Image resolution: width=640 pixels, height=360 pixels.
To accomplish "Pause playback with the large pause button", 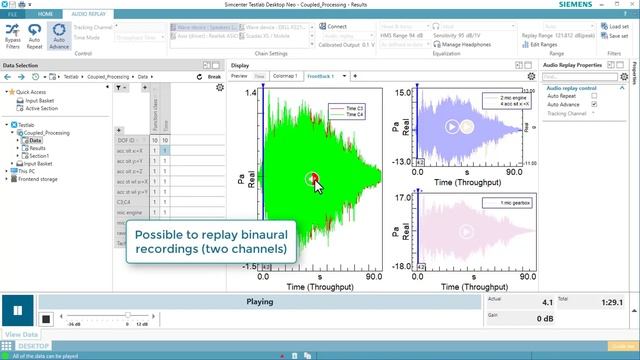I will pos(18,311).
